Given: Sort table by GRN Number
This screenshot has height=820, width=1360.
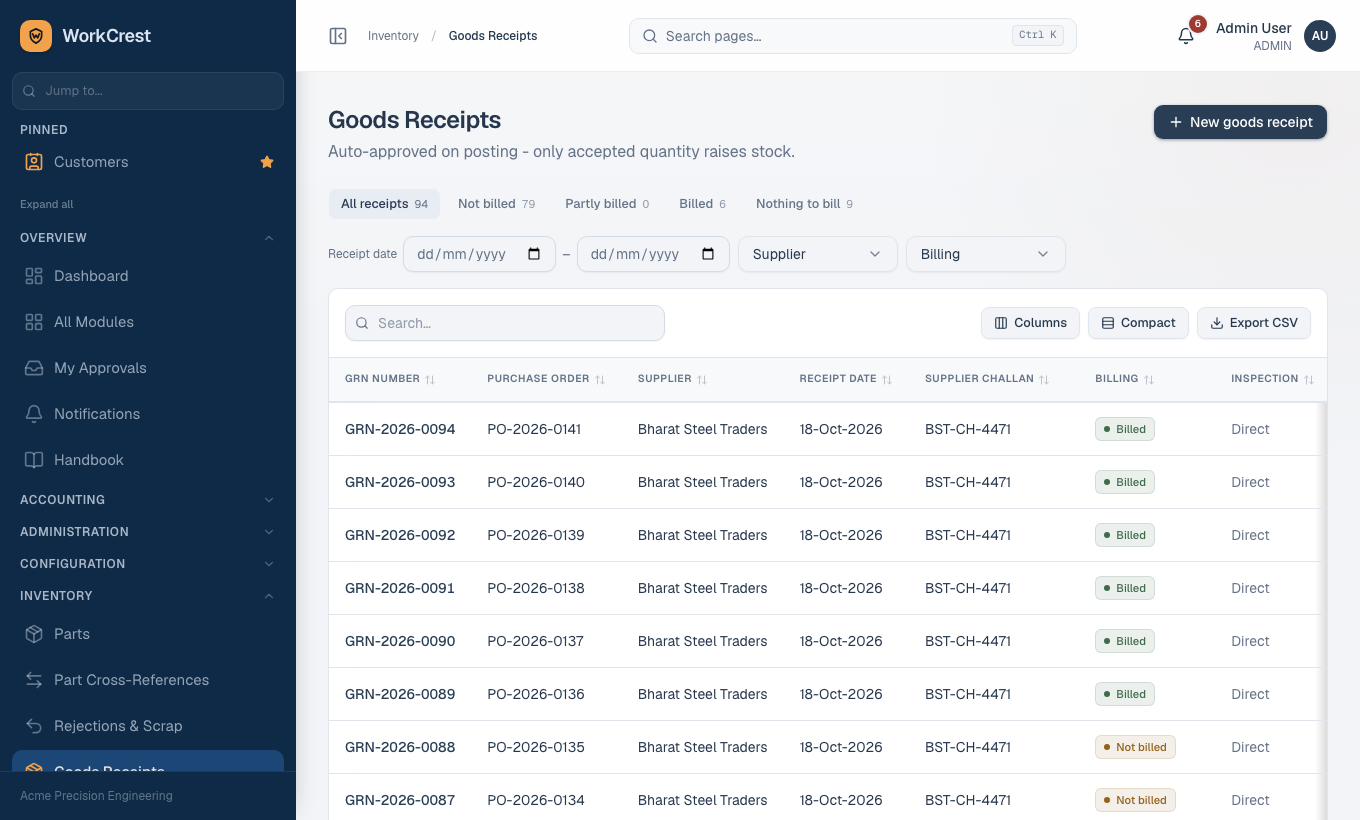Looking at the screenshot, I should [x=390, y=379].
